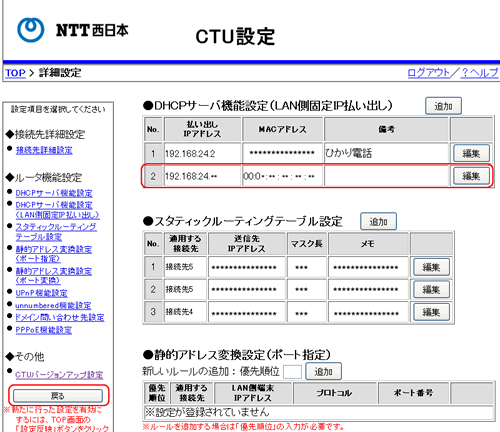Click 編集 button in ひかり電話 row
The width and height of the screenshot is (500, 432).
471,153
